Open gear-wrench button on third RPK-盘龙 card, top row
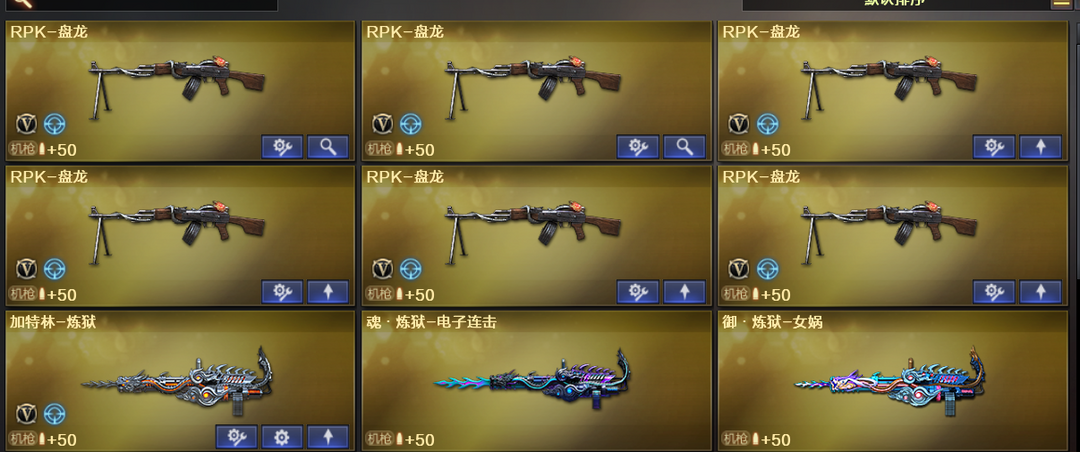This screenshot has width=1080, height=452. pos(994,147)
